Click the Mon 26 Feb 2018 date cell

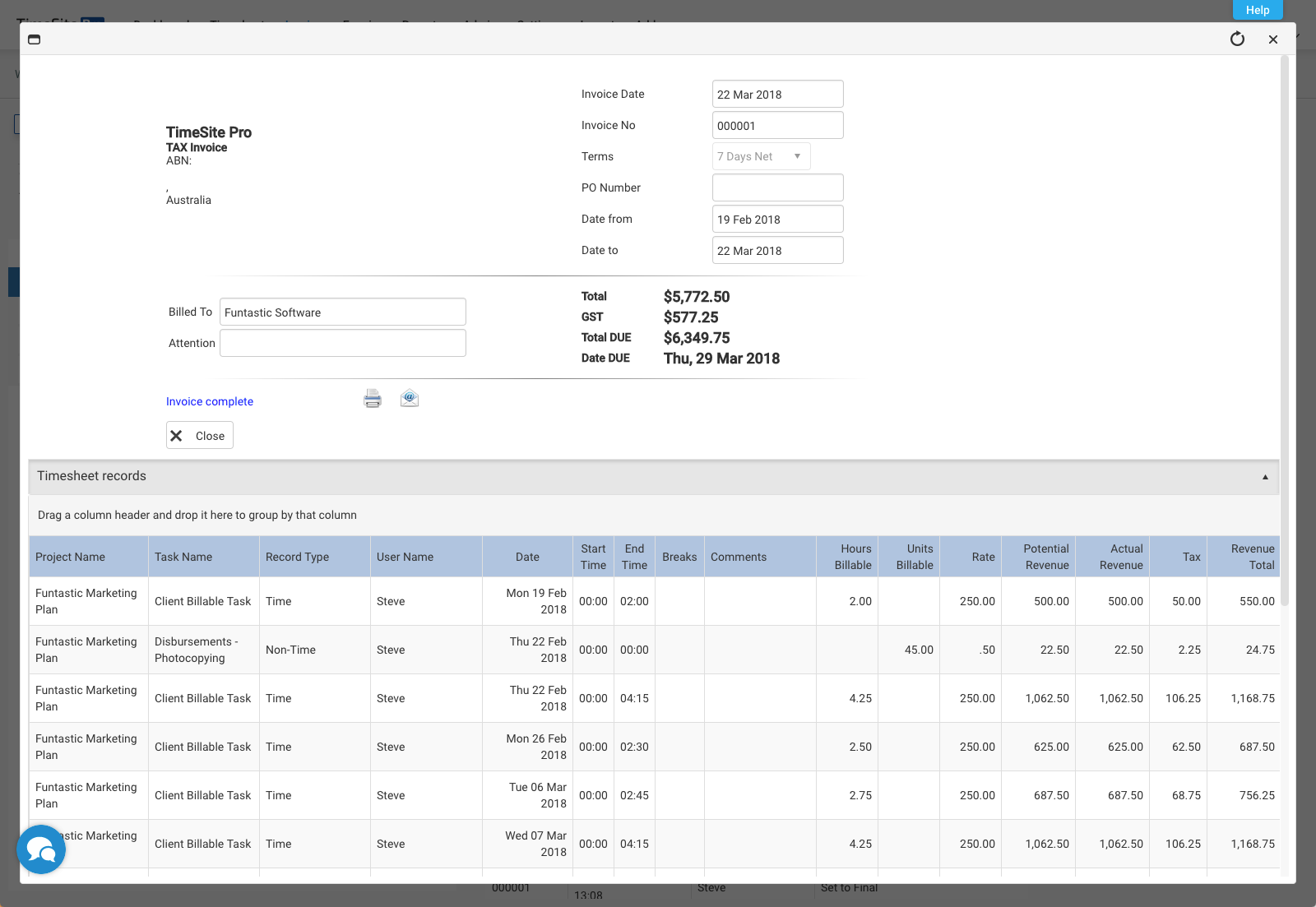(527, 747)
